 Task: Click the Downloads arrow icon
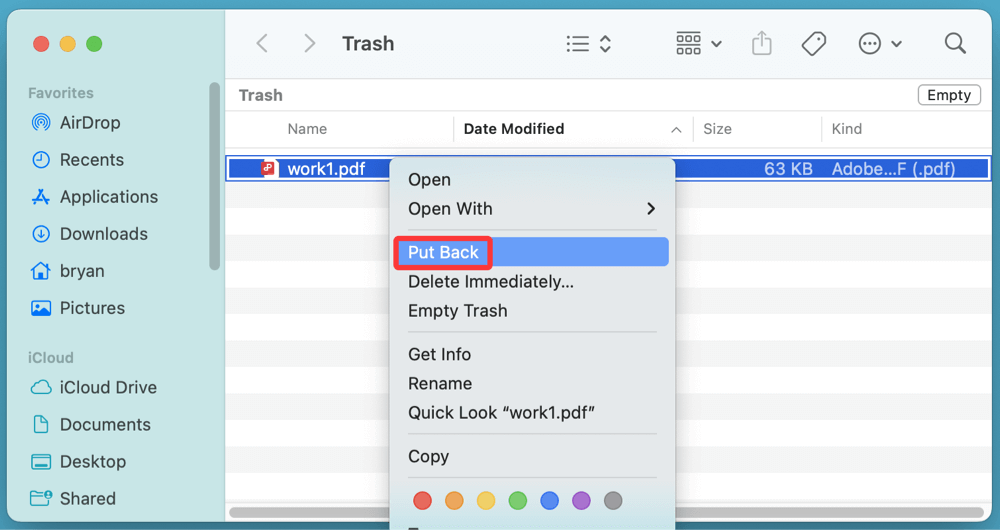[41, 233]
